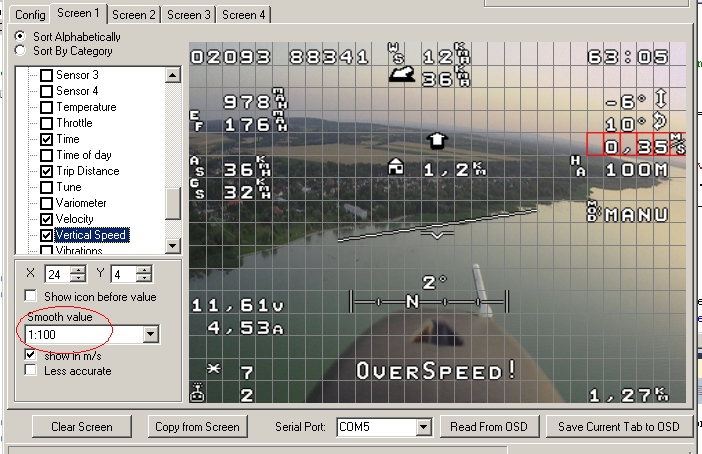The image size is (702, 454).
Task: Click the vertical up-down arrow icon
Action: [x=662, y=100]
